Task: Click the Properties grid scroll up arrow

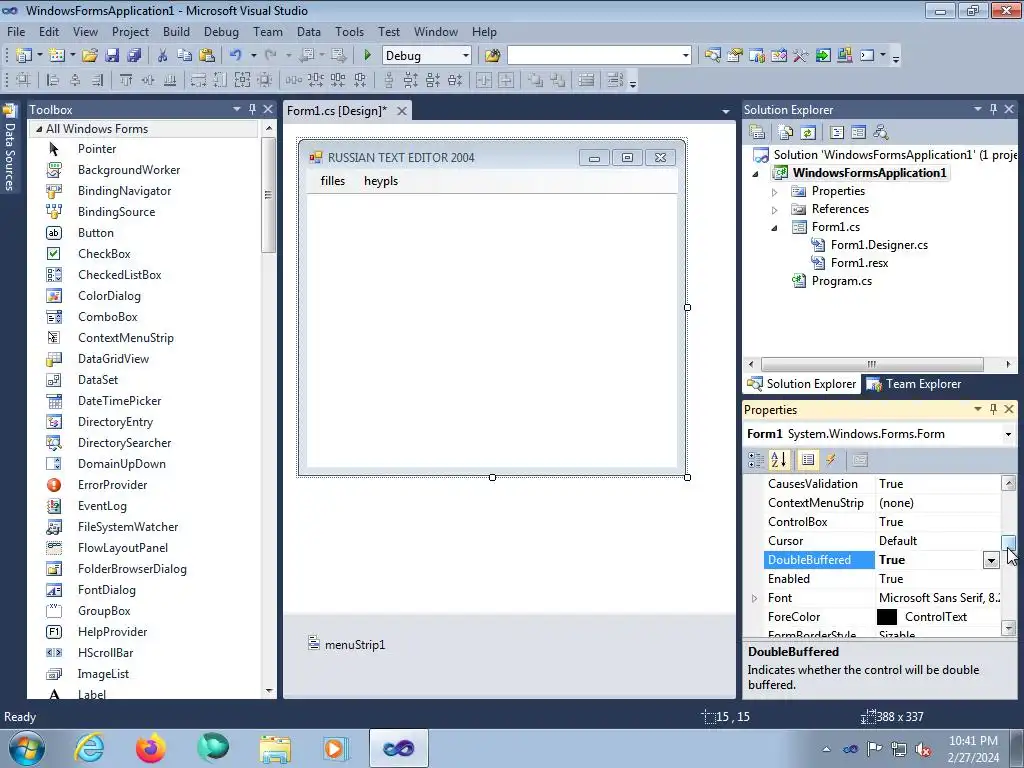Action: pyautogui.click(x=1008, y=483)
